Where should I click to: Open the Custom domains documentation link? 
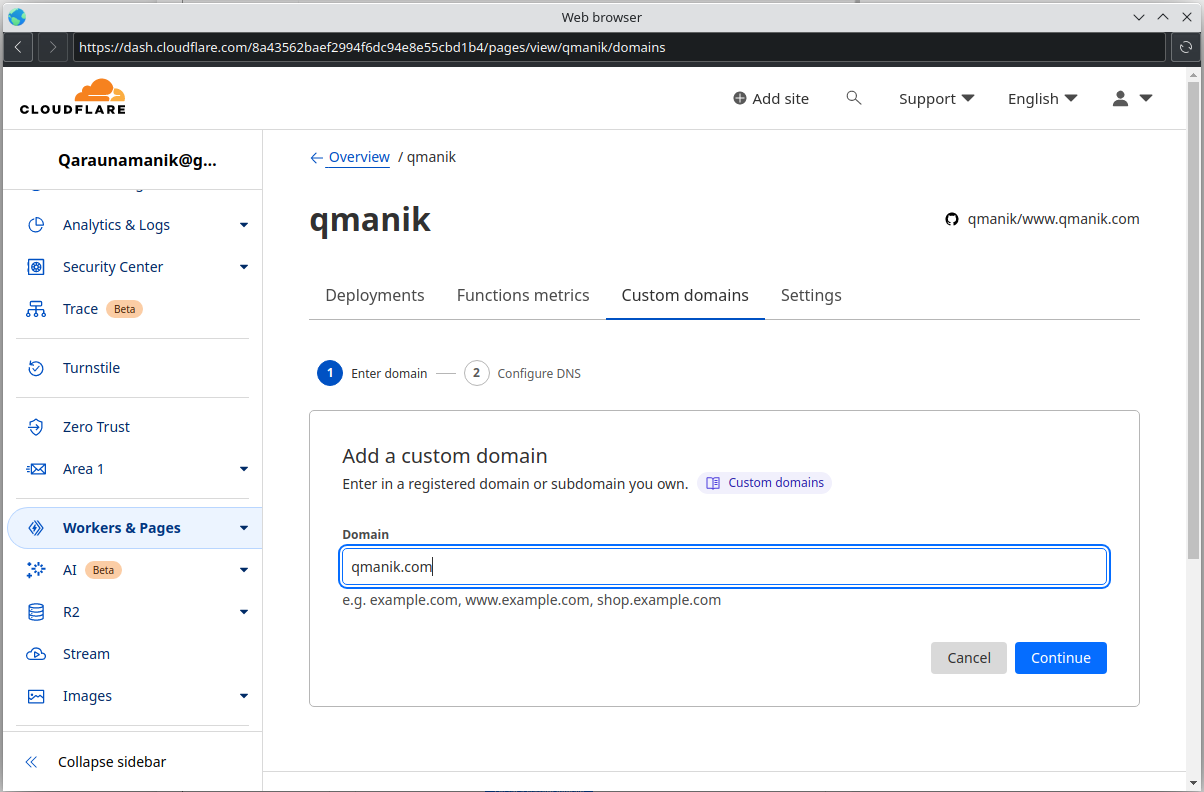765,483
